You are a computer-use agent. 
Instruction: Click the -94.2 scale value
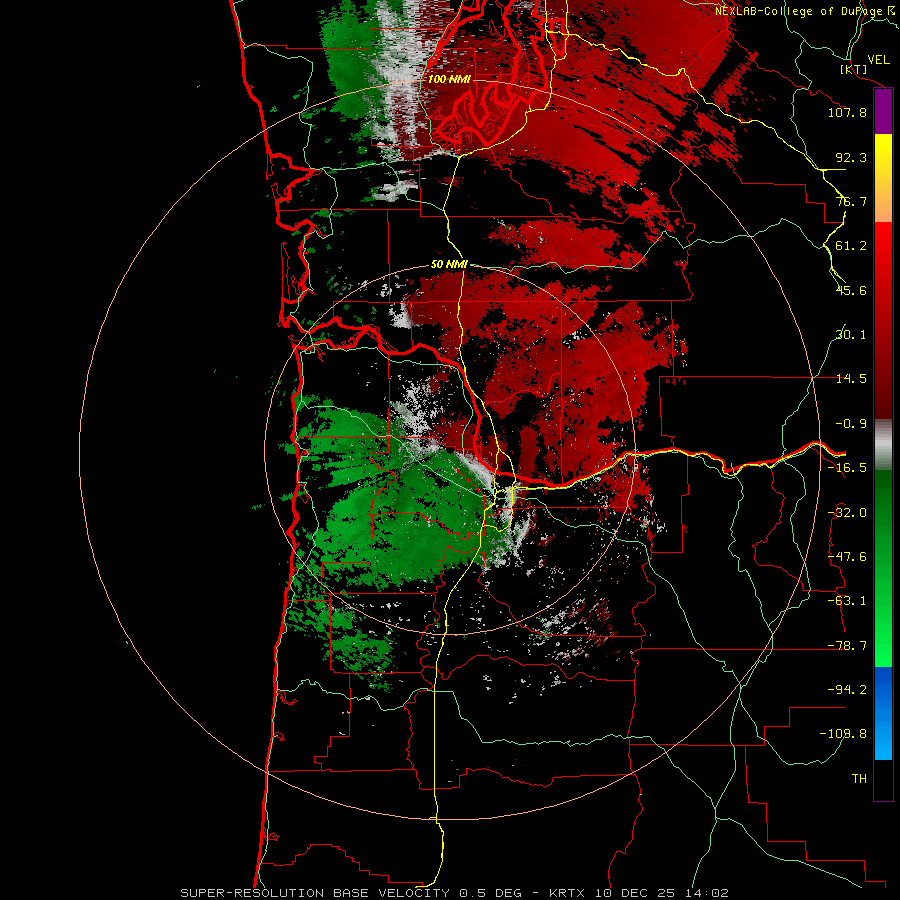click(x=847, y=690)
